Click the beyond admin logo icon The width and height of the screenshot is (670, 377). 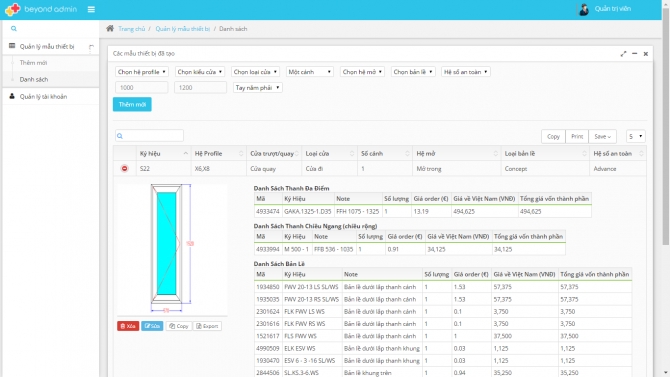tap(12, 9)
